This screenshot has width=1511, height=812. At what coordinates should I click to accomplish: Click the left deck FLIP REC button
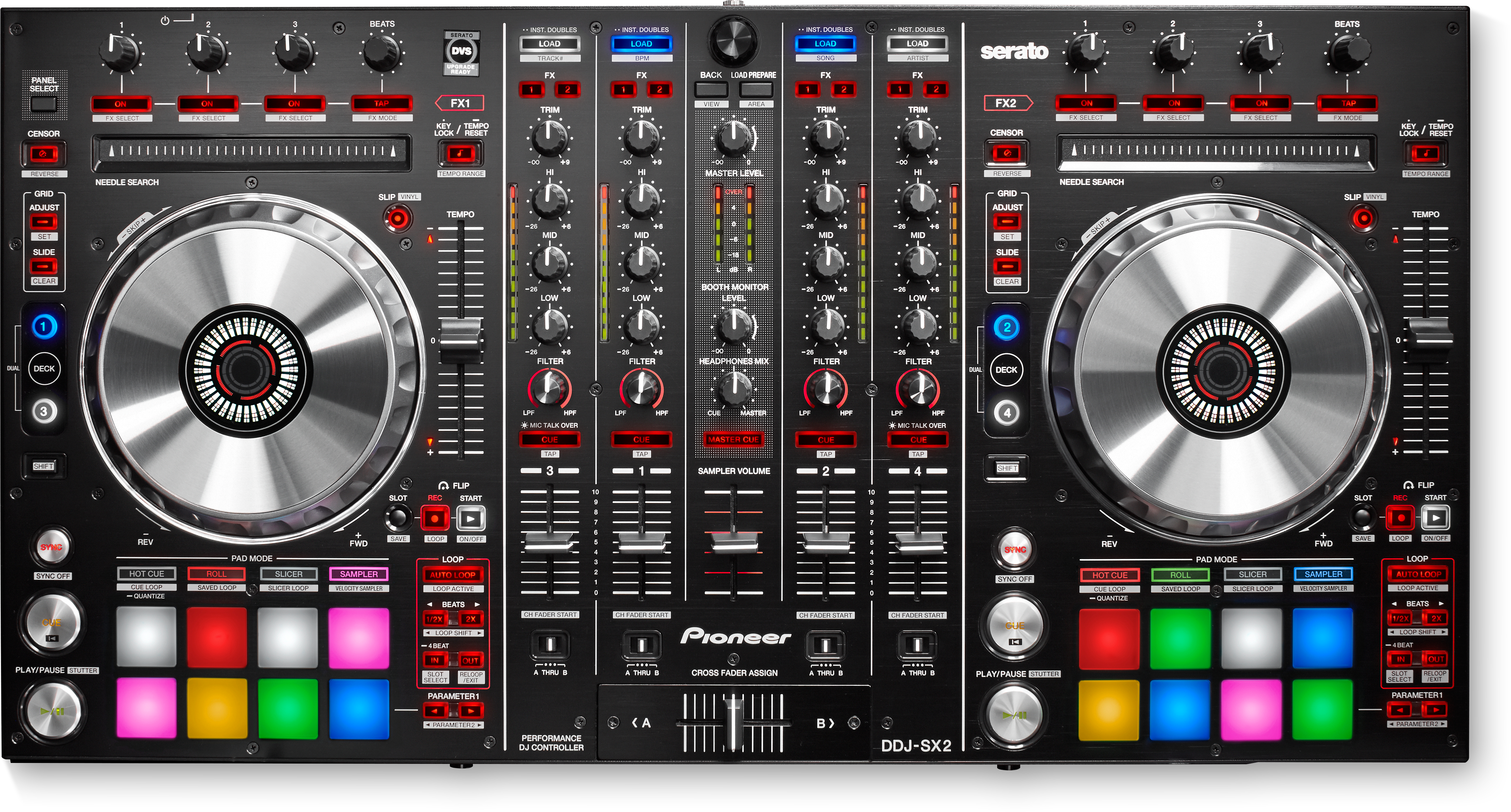[x=435, y=518]
